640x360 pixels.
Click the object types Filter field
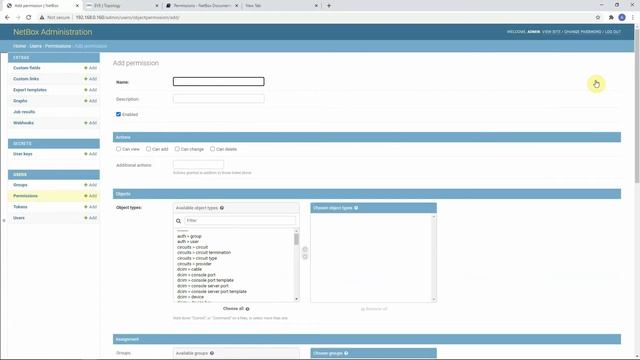[240, 220]
